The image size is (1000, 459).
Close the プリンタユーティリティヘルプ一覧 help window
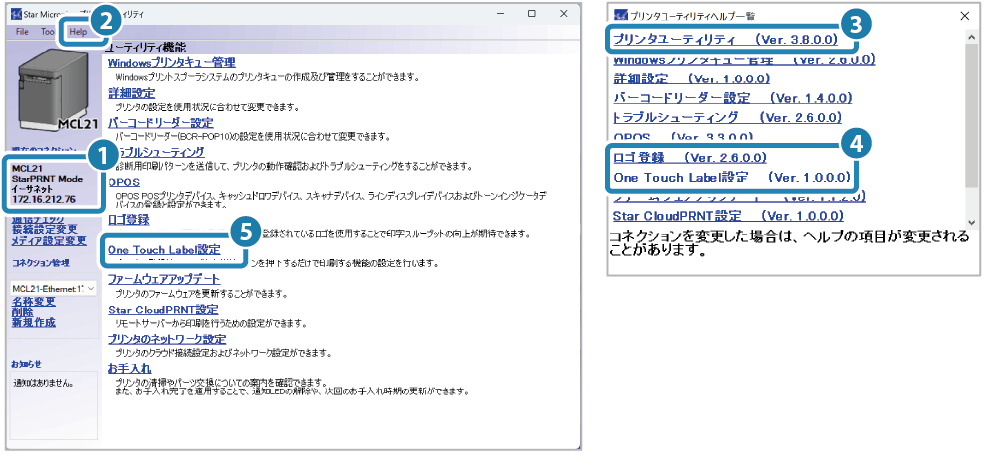pos(965,17)
